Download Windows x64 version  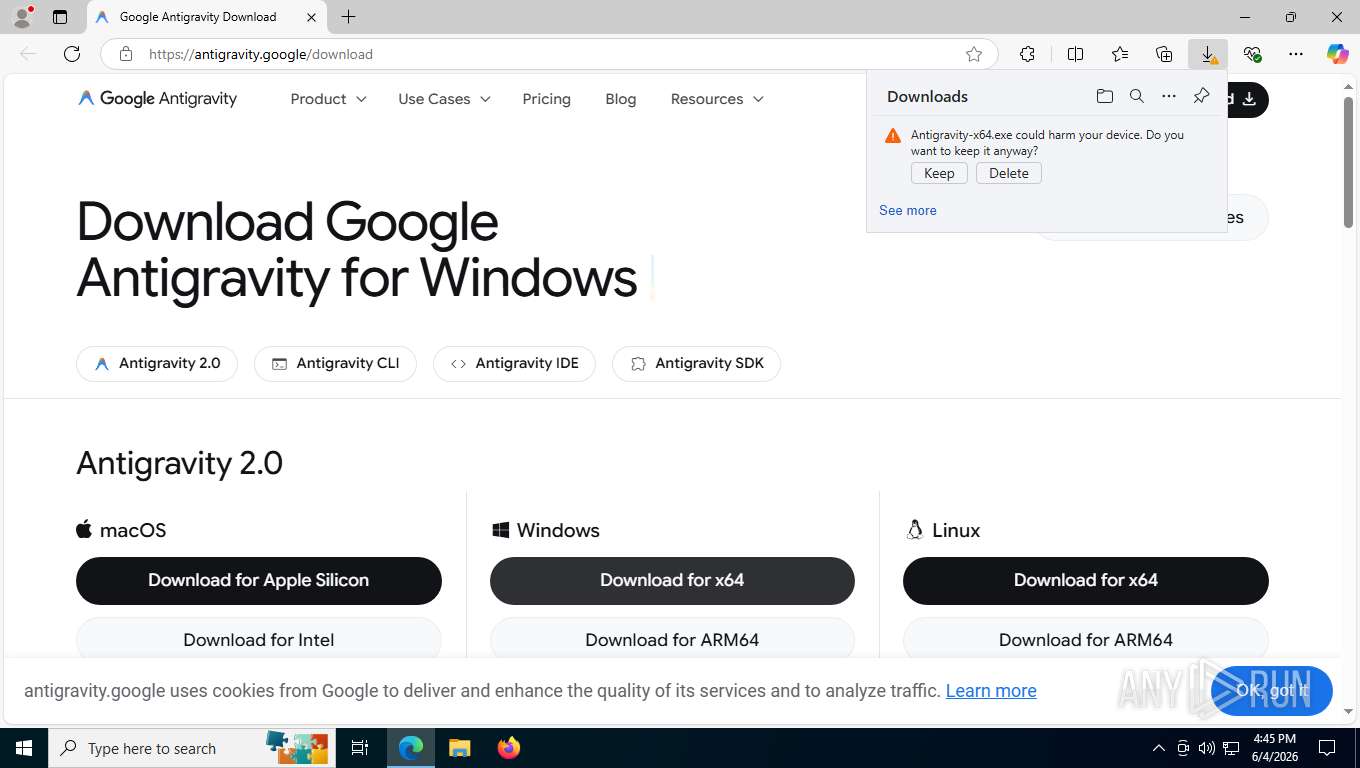click(672, 580)
